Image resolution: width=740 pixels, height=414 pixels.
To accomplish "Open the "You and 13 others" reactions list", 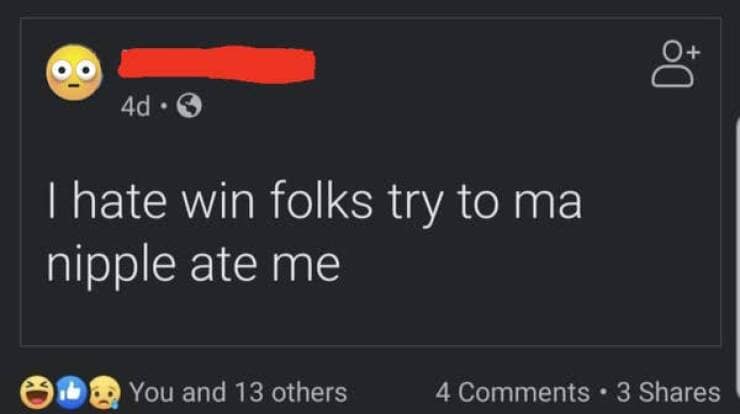I will pyautogui.click(x=238, y=392).
